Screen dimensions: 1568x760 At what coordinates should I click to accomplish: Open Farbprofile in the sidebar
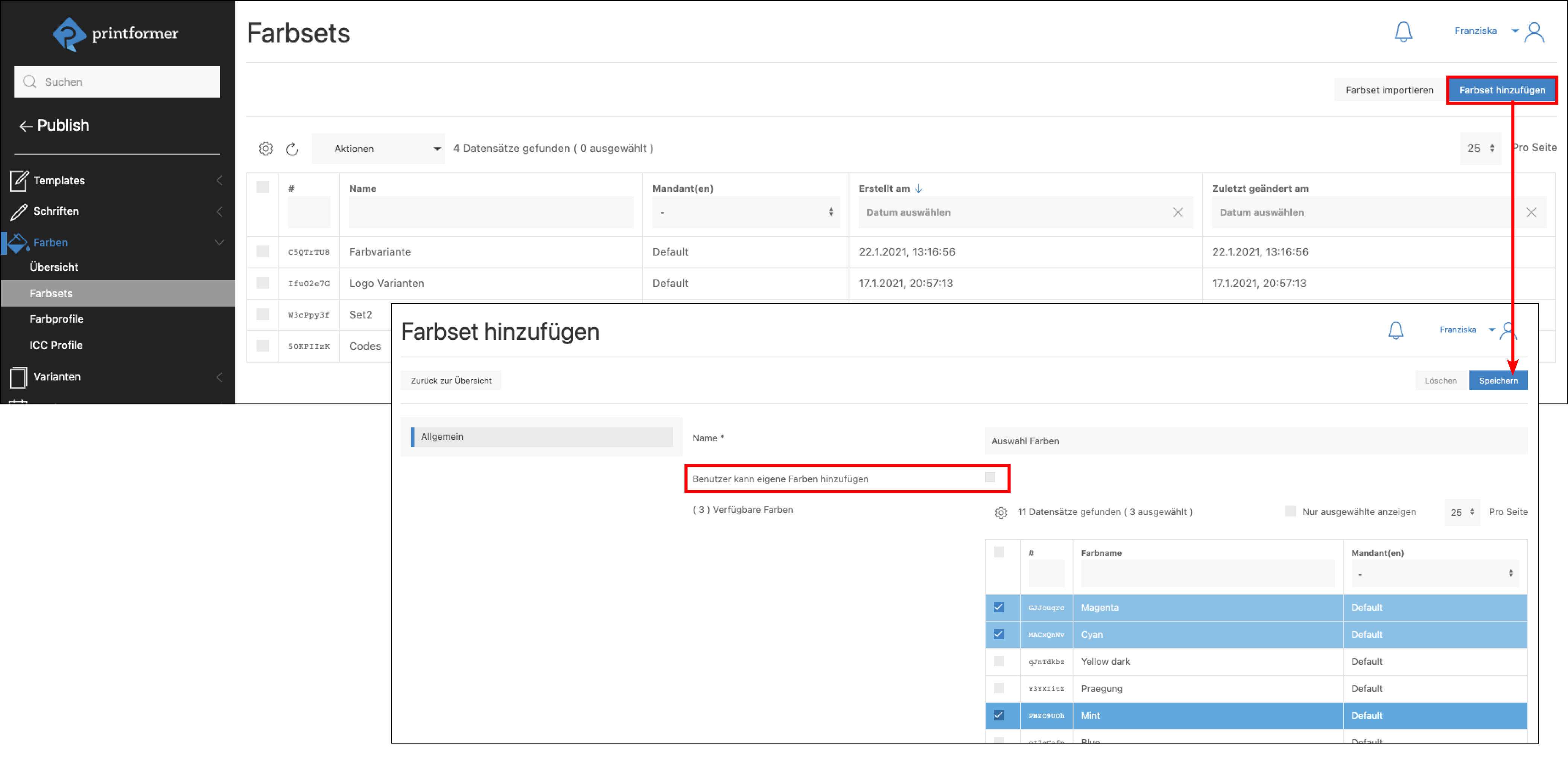coord(56,319)
